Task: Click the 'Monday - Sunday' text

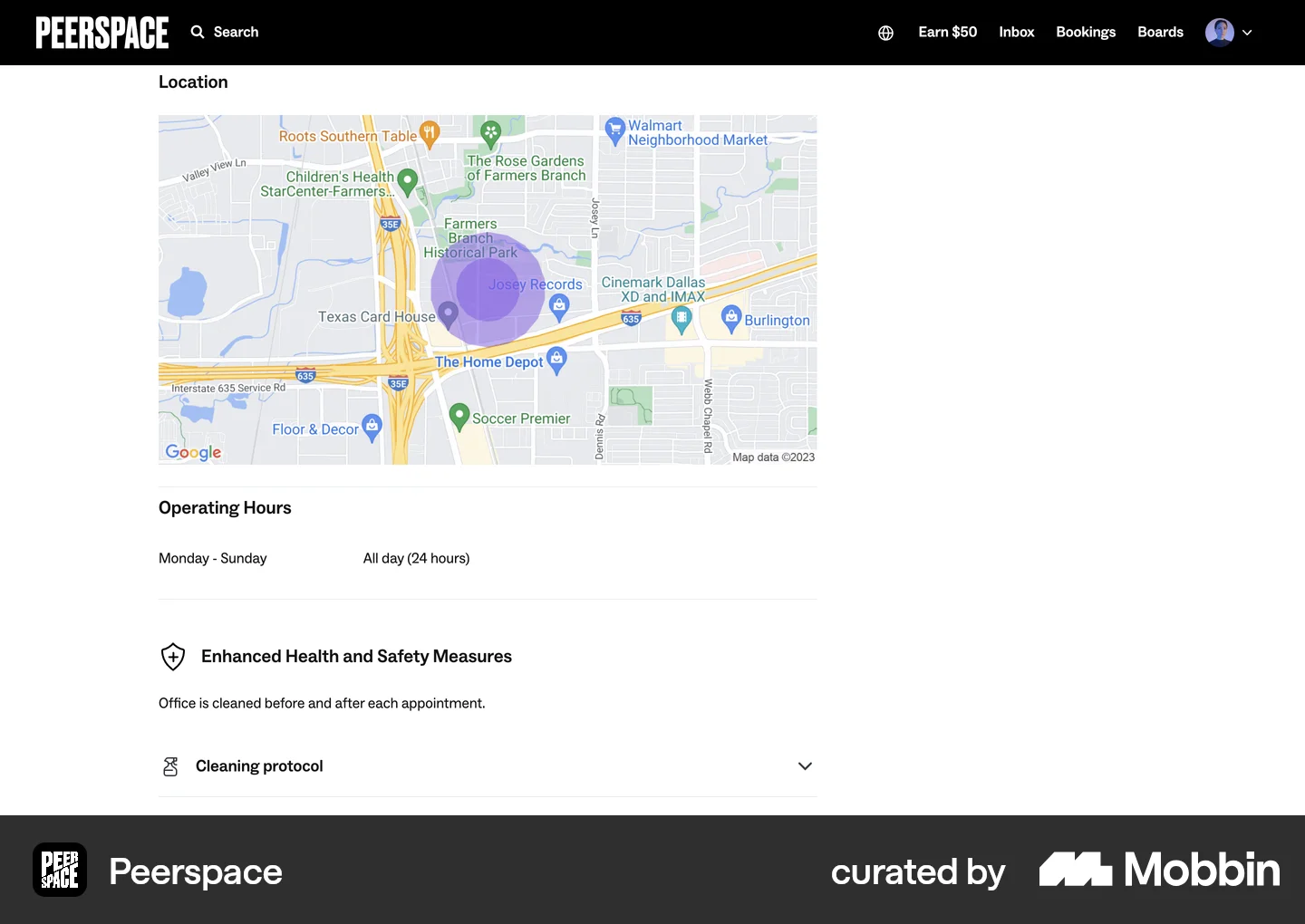Action: point(213,558)
